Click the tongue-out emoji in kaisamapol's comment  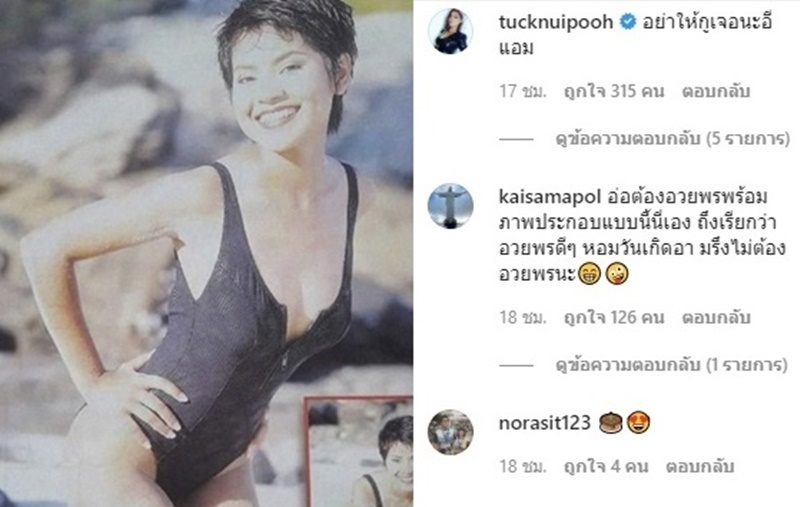point(616,275)
